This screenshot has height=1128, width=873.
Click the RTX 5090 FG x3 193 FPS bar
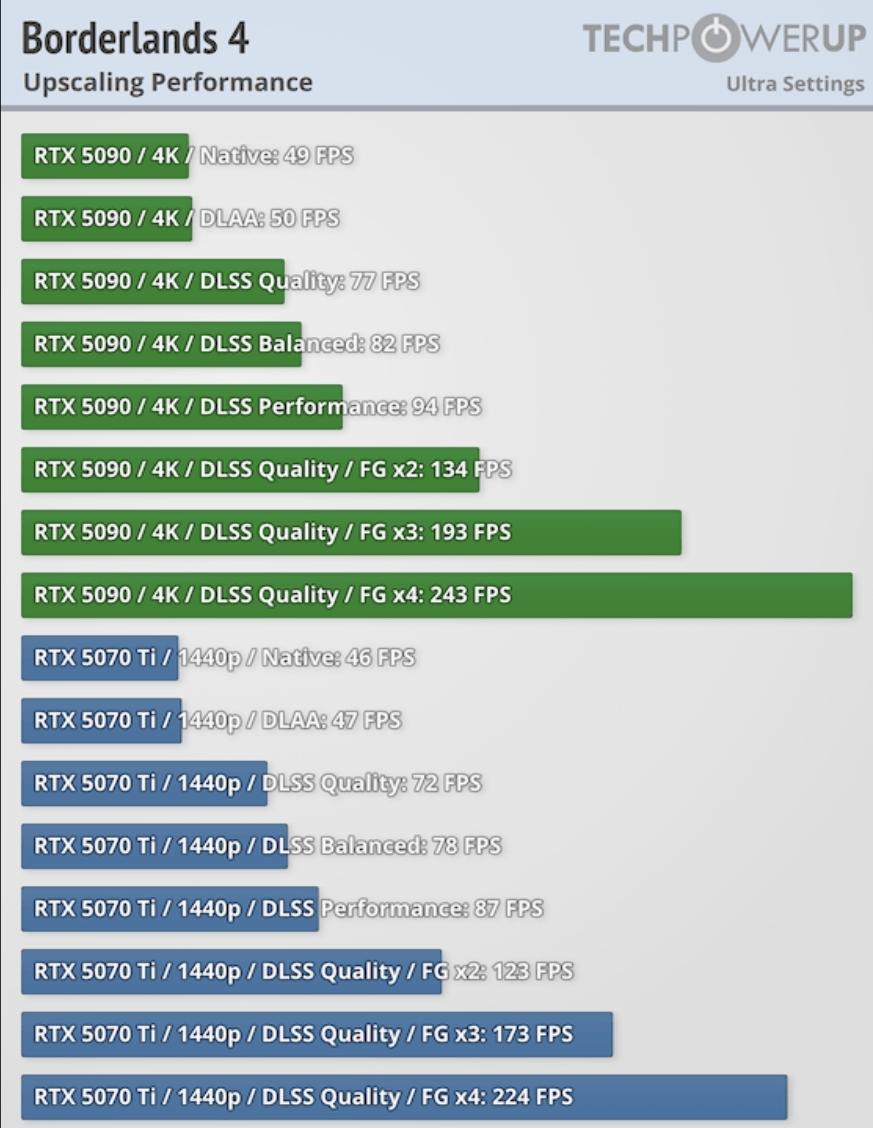point(351,532)
